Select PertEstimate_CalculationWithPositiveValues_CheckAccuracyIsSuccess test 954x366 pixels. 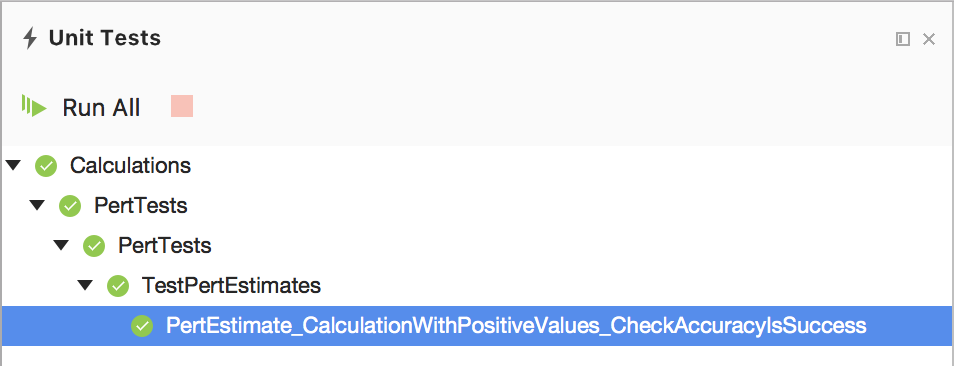[x=516, y=326]
